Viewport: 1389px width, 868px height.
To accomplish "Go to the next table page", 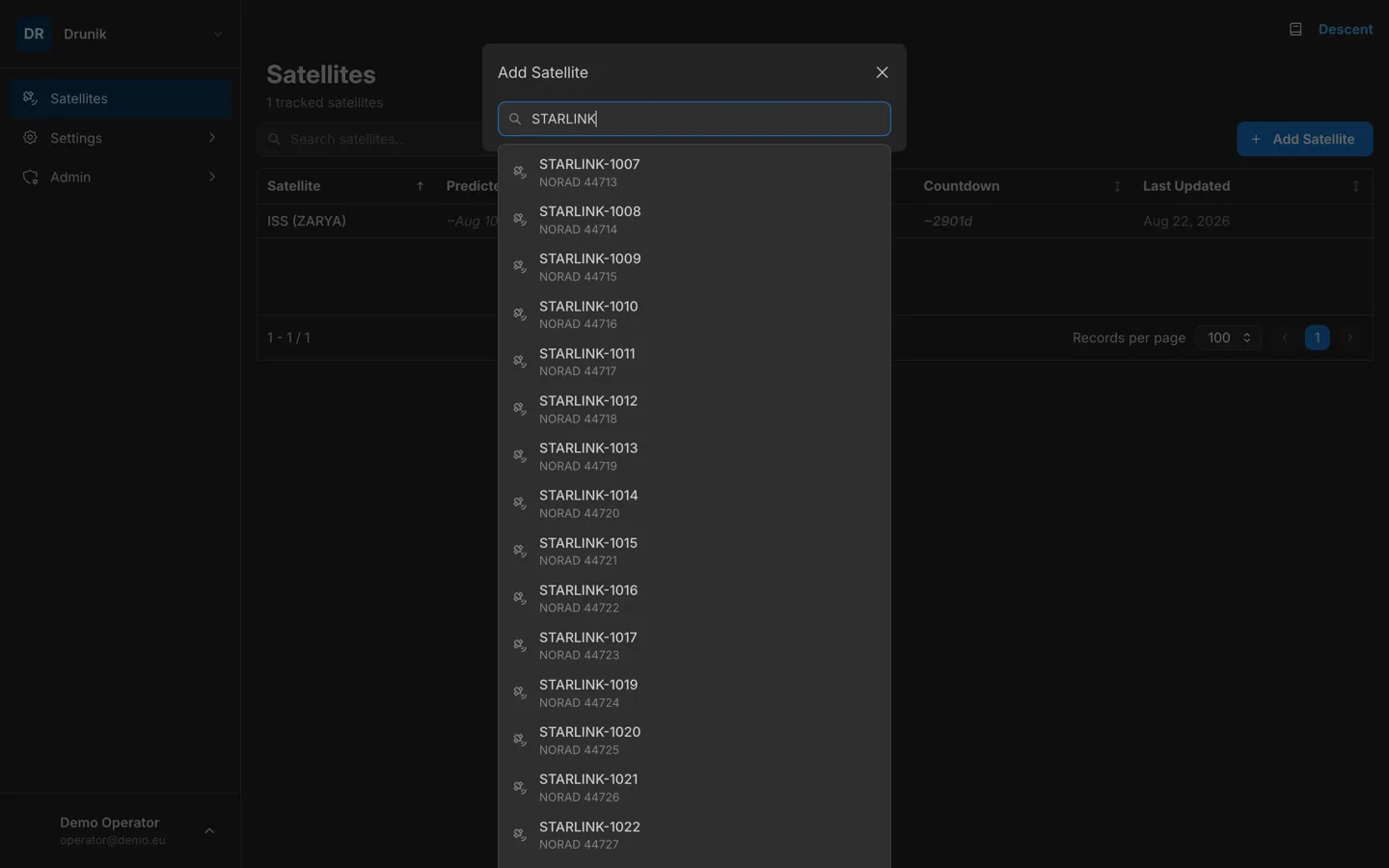I will (x=1349, y=338).
